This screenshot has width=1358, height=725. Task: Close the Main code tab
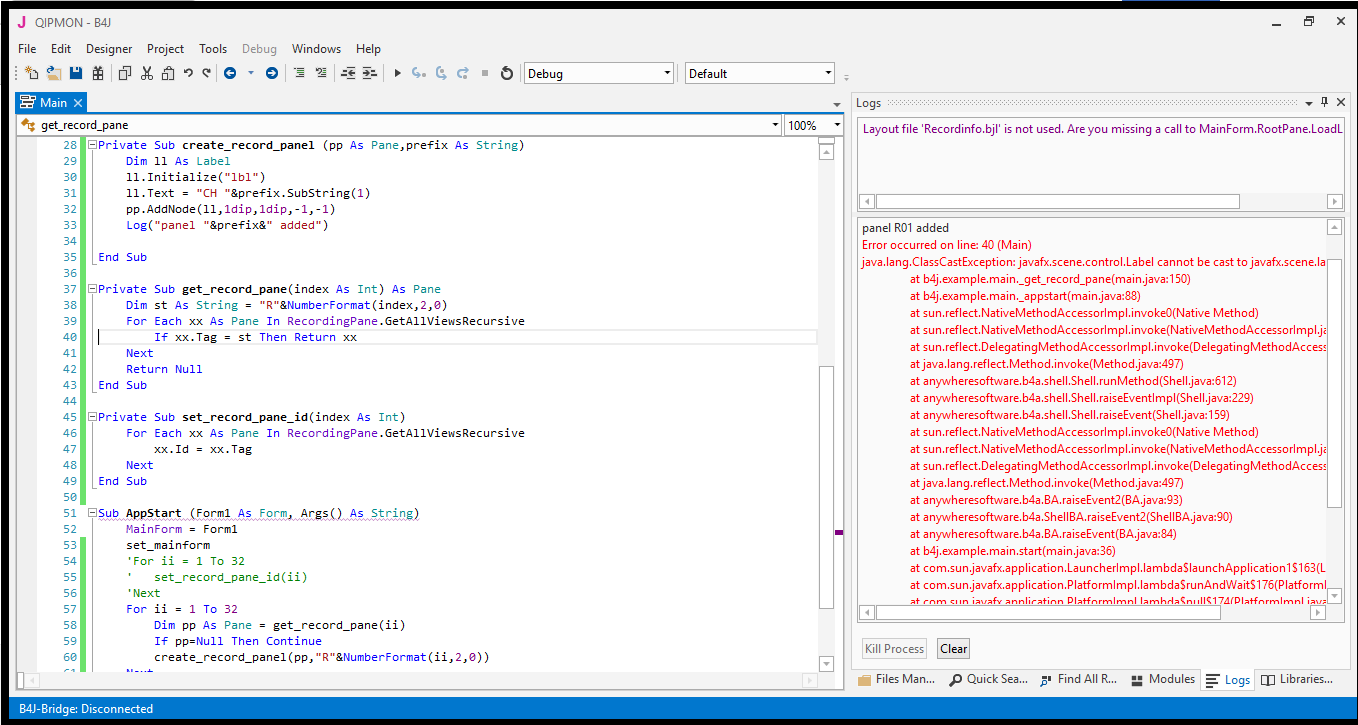(x=78, y=102)
